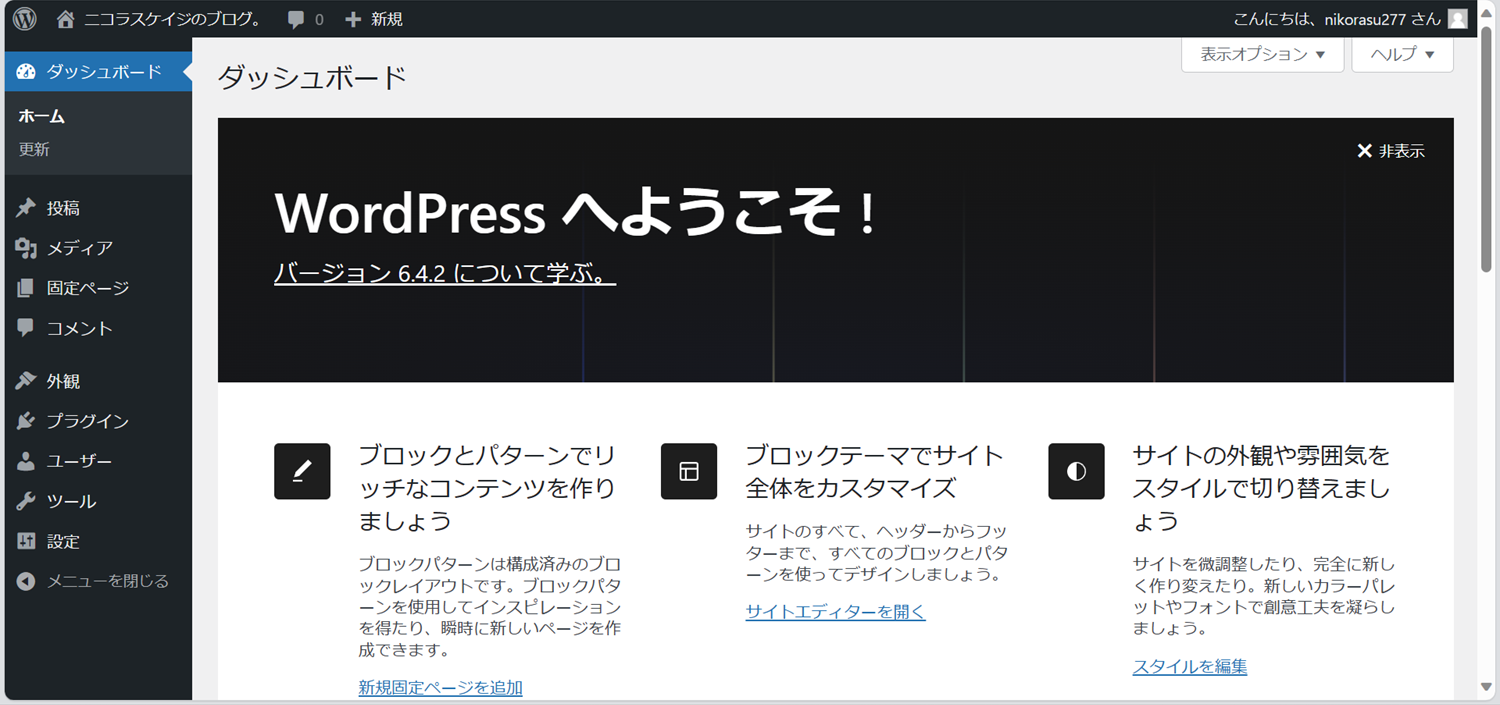Screen dimensions: 1500x705
Task: Expand the ヘルプ dropdown
Action: (x=1402, y=54)
